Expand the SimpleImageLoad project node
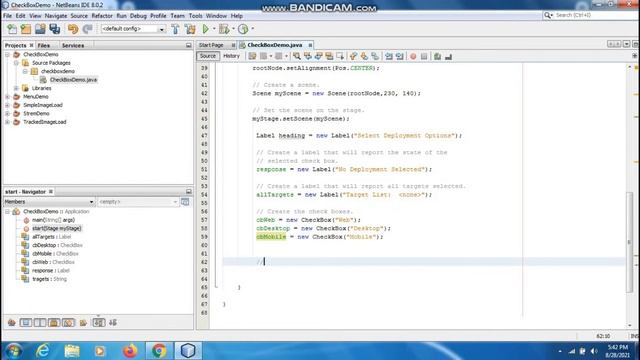 click(7, 105)
